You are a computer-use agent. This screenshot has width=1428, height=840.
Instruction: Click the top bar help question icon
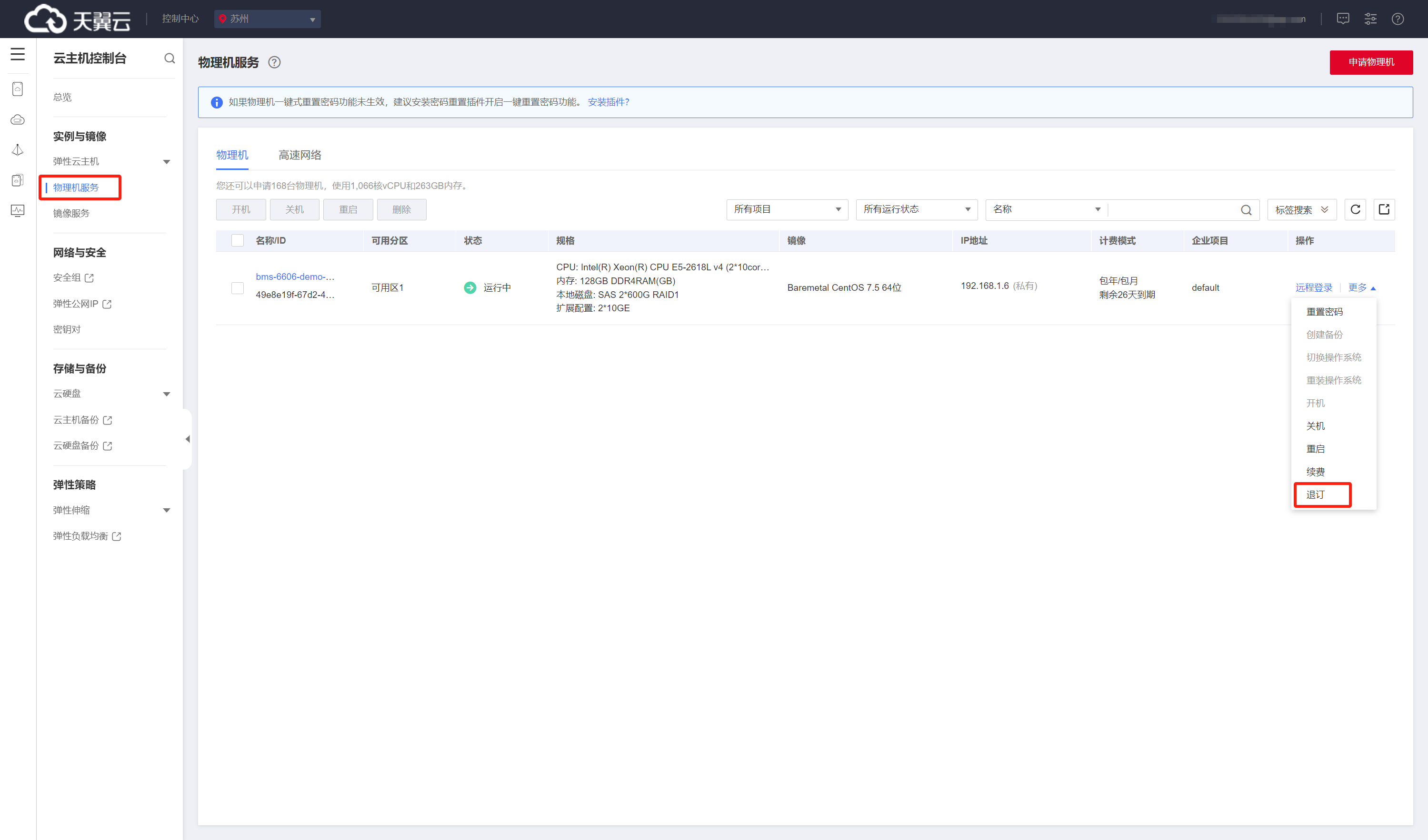[x=1398, y=19]
